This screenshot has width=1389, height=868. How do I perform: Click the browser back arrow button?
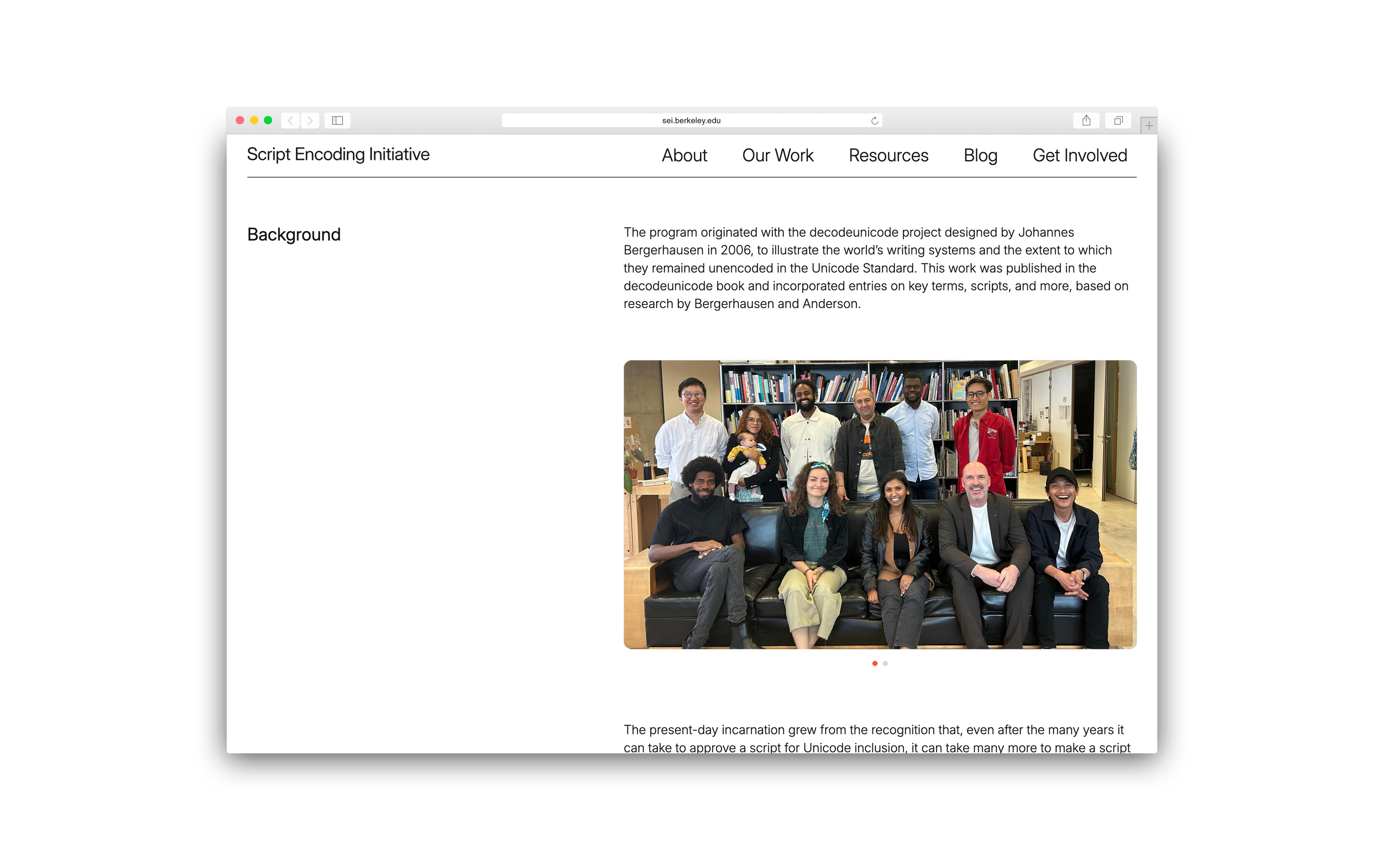[290, 121]
